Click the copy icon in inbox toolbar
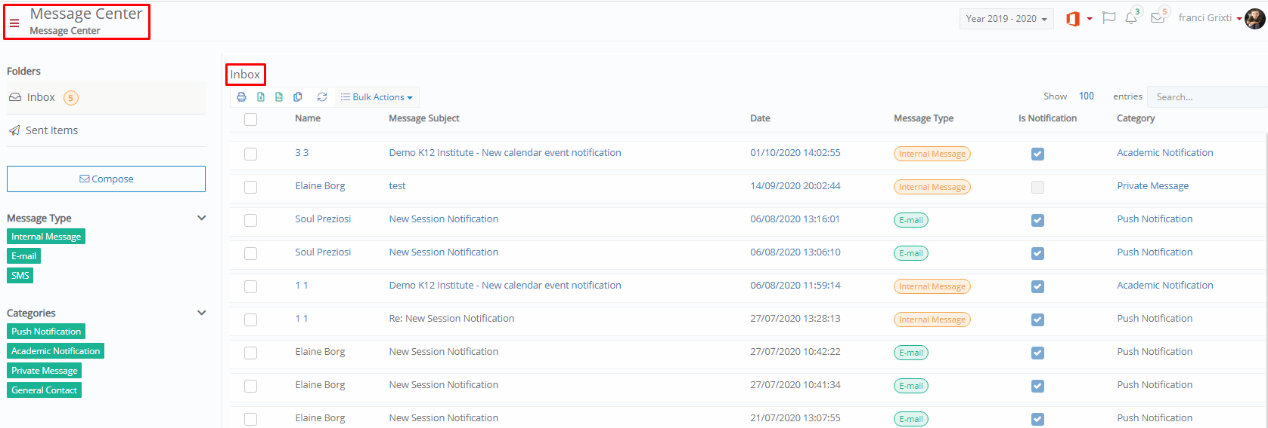The height and width of the screenshot is (428, 1268). click(x=298, y=97)
